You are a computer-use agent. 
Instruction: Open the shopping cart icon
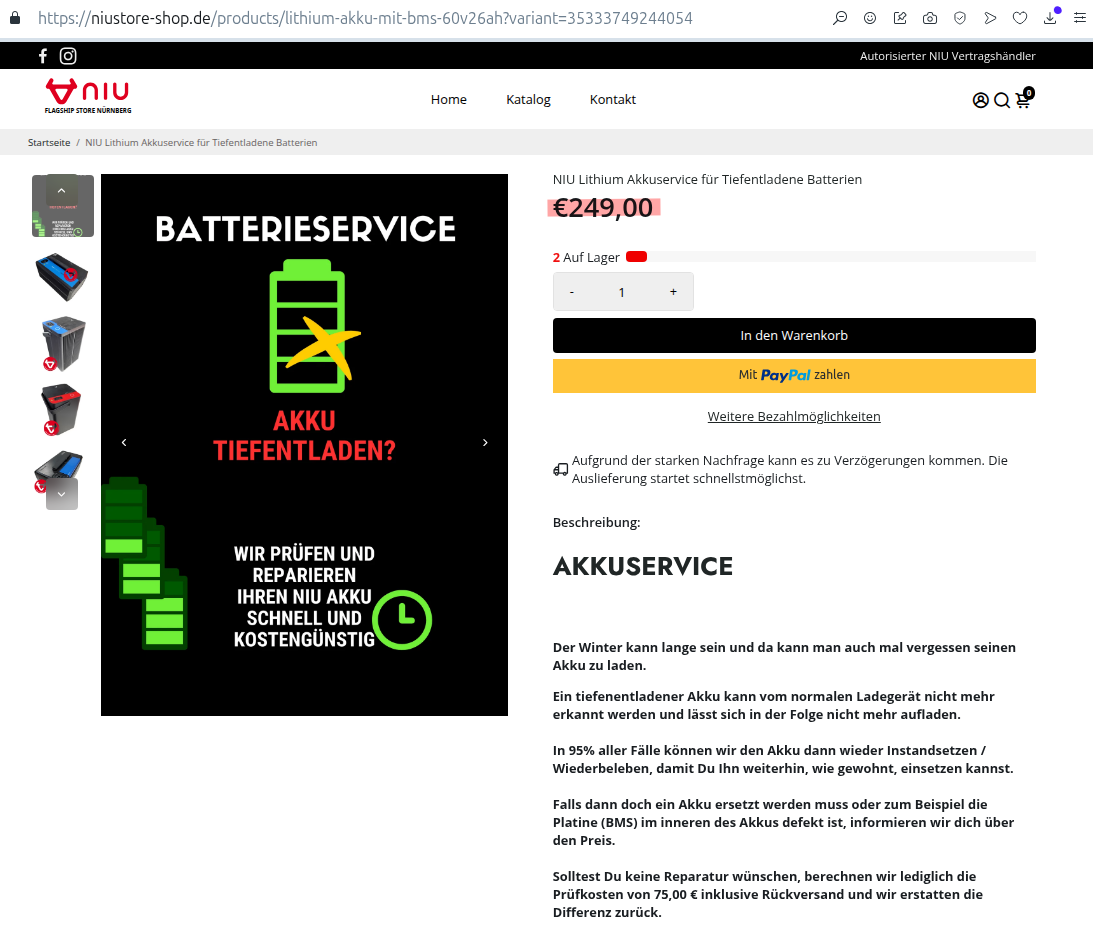[1023, 100]
